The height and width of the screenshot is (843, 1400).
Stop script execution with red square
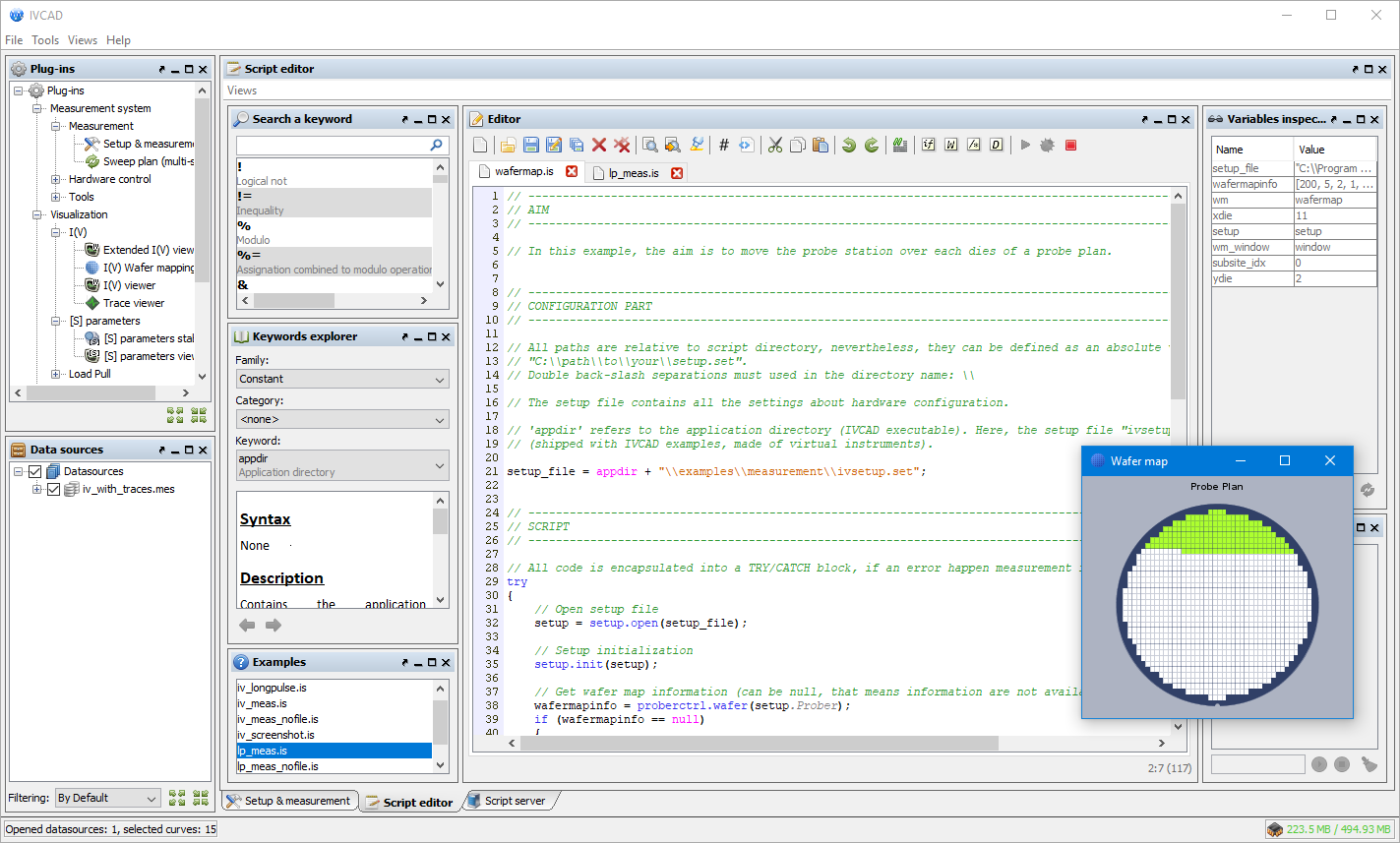pos(1070,145)
